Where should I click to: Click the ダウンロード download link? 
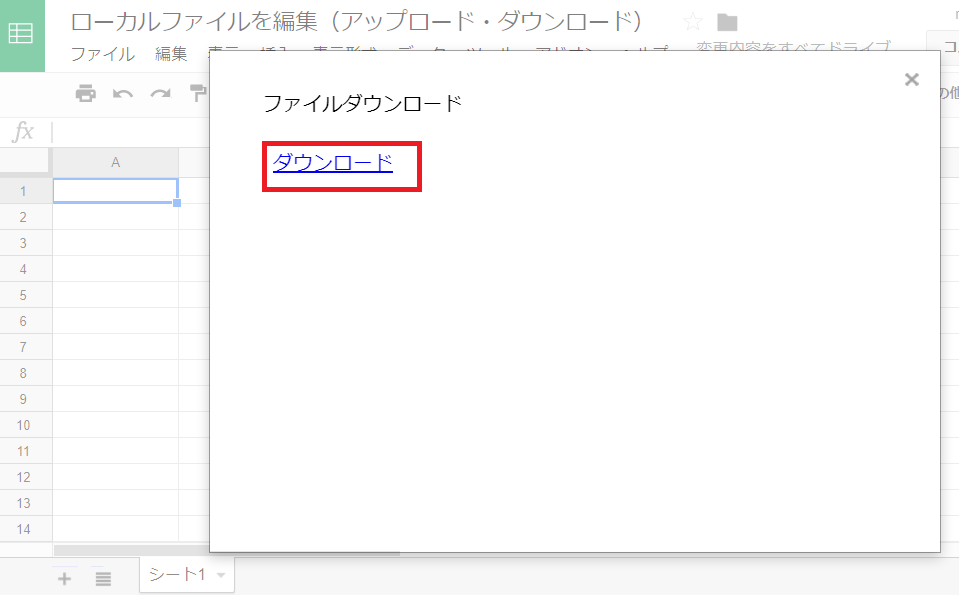(x=333, y=163)
